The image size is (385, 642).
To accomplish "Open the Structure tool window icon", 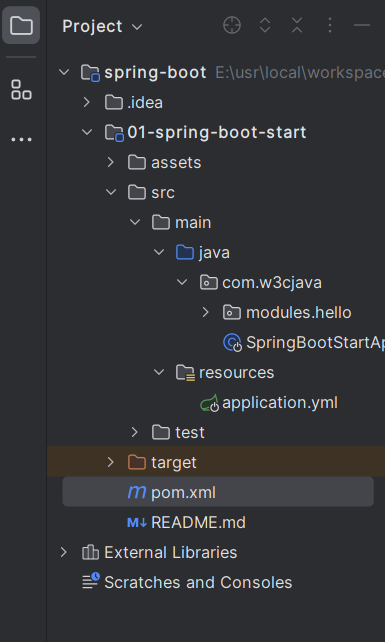I will tap(21, 90).
